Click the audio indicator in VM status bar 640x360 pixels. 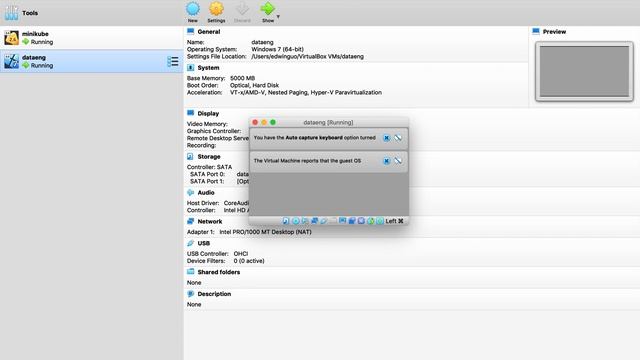click(305, 221)
